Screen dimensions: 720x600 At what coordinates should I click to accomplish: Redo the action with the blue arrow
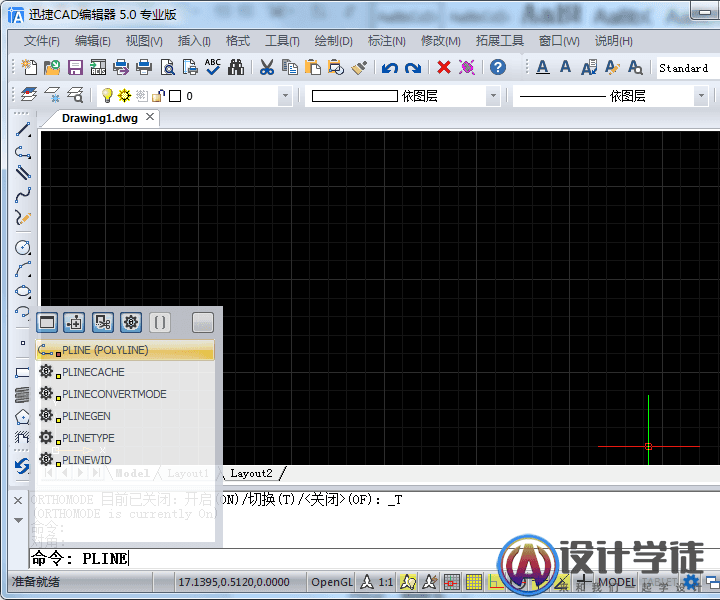click(413, 68)
